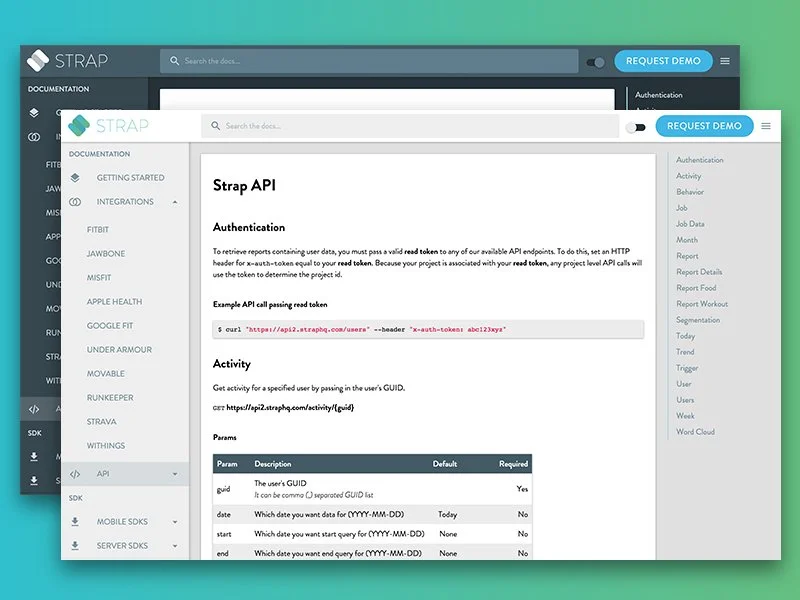Select Movable integration
800x600 pixels.
(x=106, y=373)
